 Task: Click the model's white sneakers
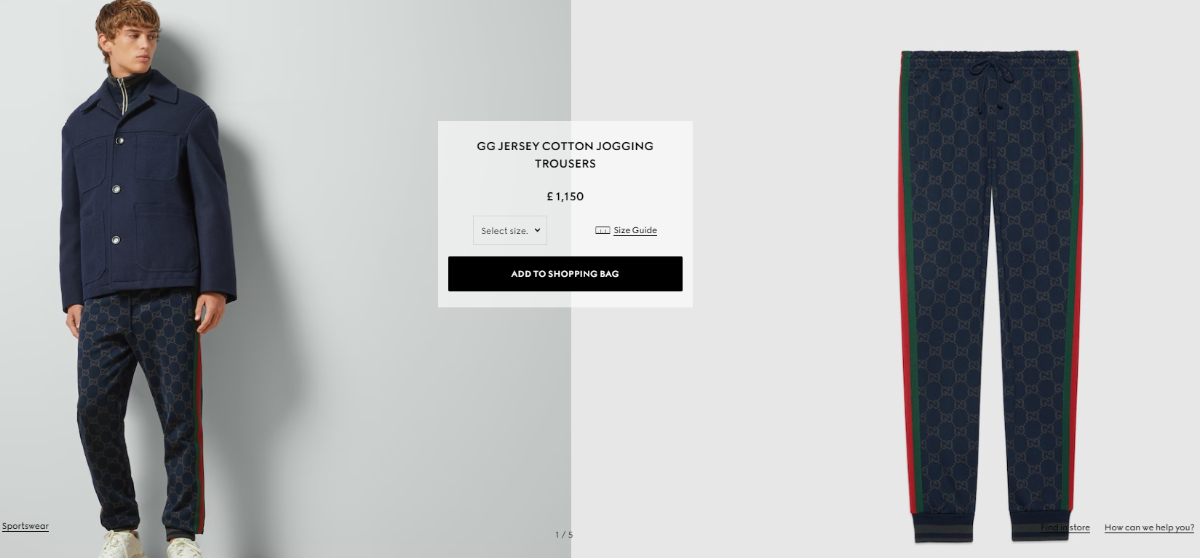[150, 544]
